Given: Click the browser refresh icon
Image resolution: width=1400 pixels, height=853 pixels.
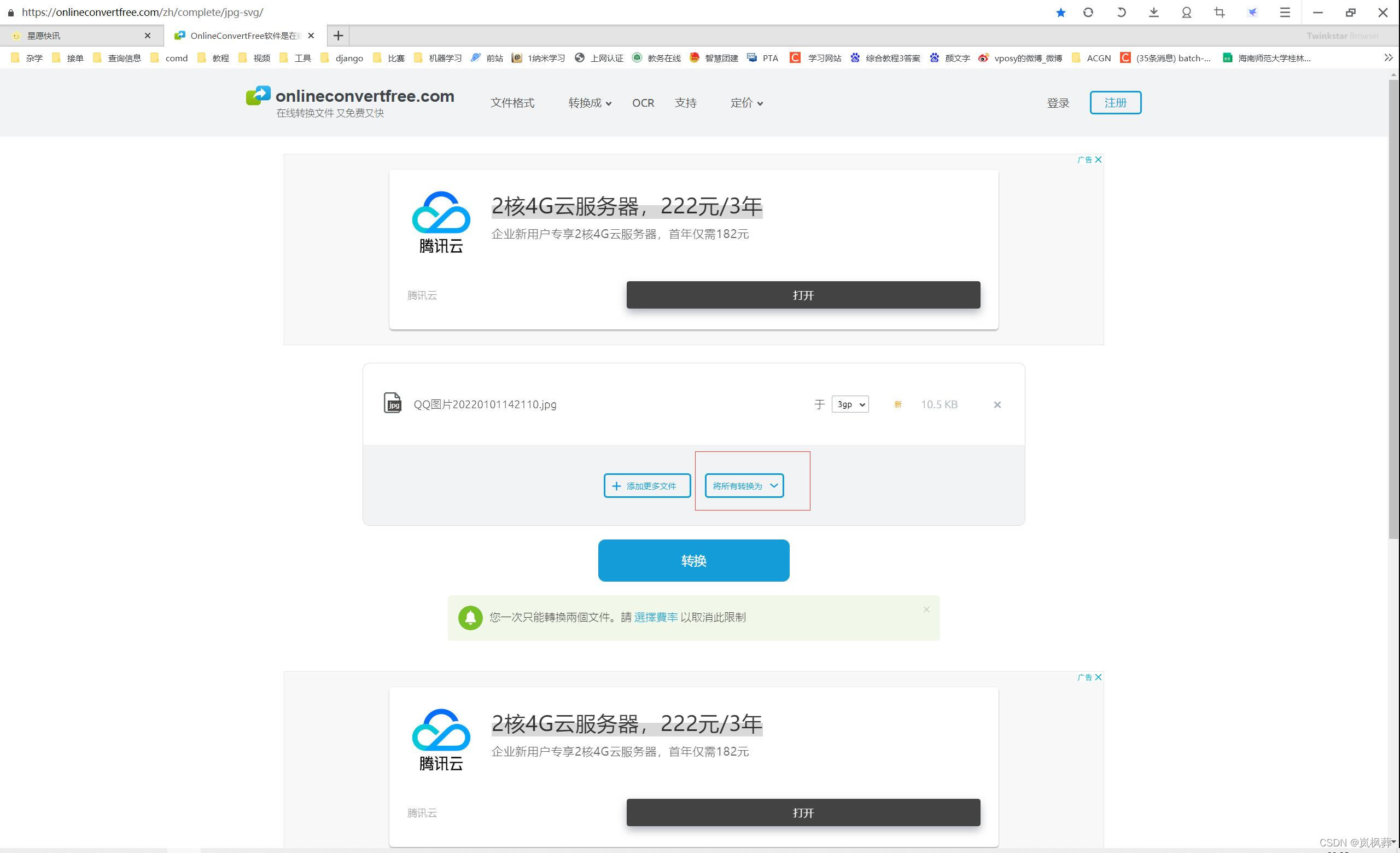Looking at the screenshot, I should (1088, 13).
